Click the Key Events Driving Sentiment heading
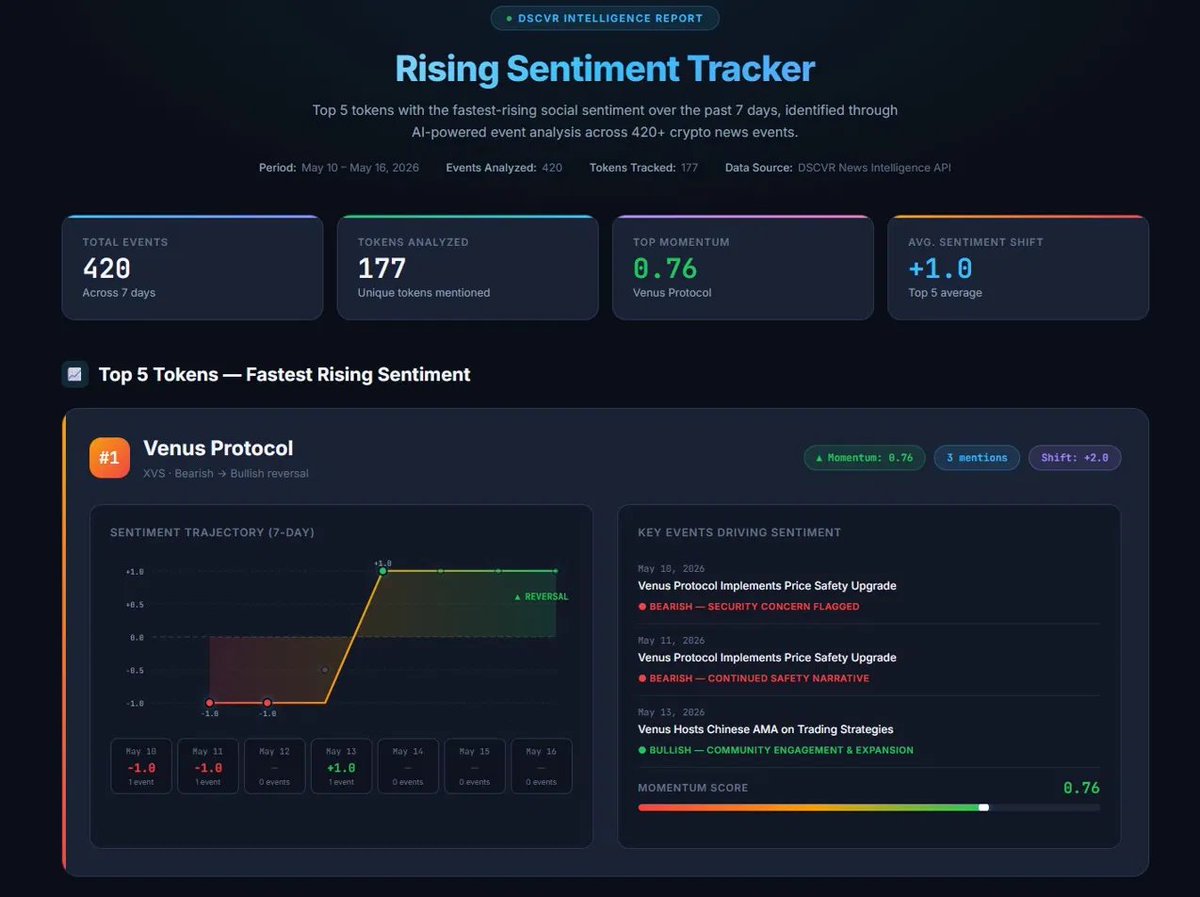Image resolution: width=1200 pixels, height=897 pixels. pos(739,533)
